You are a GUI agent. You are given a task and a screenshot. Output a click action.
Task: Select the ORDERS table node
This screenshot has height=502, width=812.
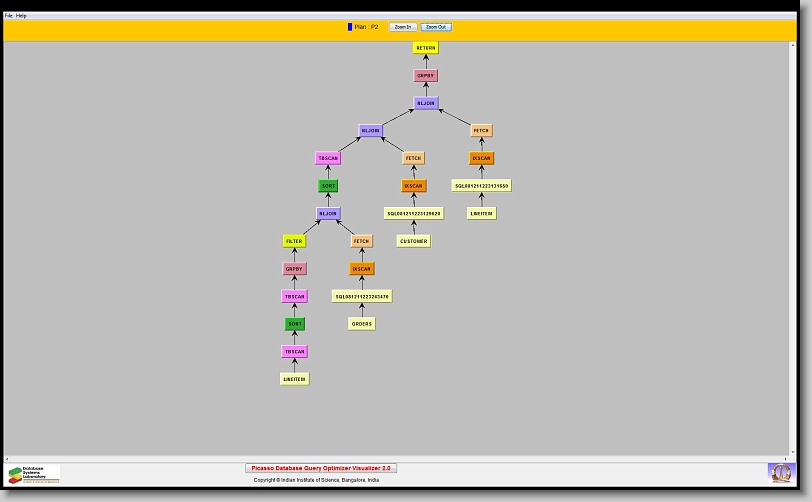tap(362, 324)
